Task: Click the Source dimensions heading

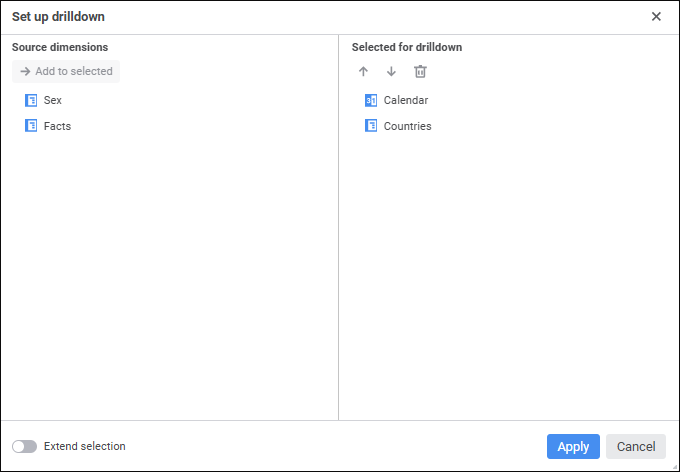Action: coord(60,47)
